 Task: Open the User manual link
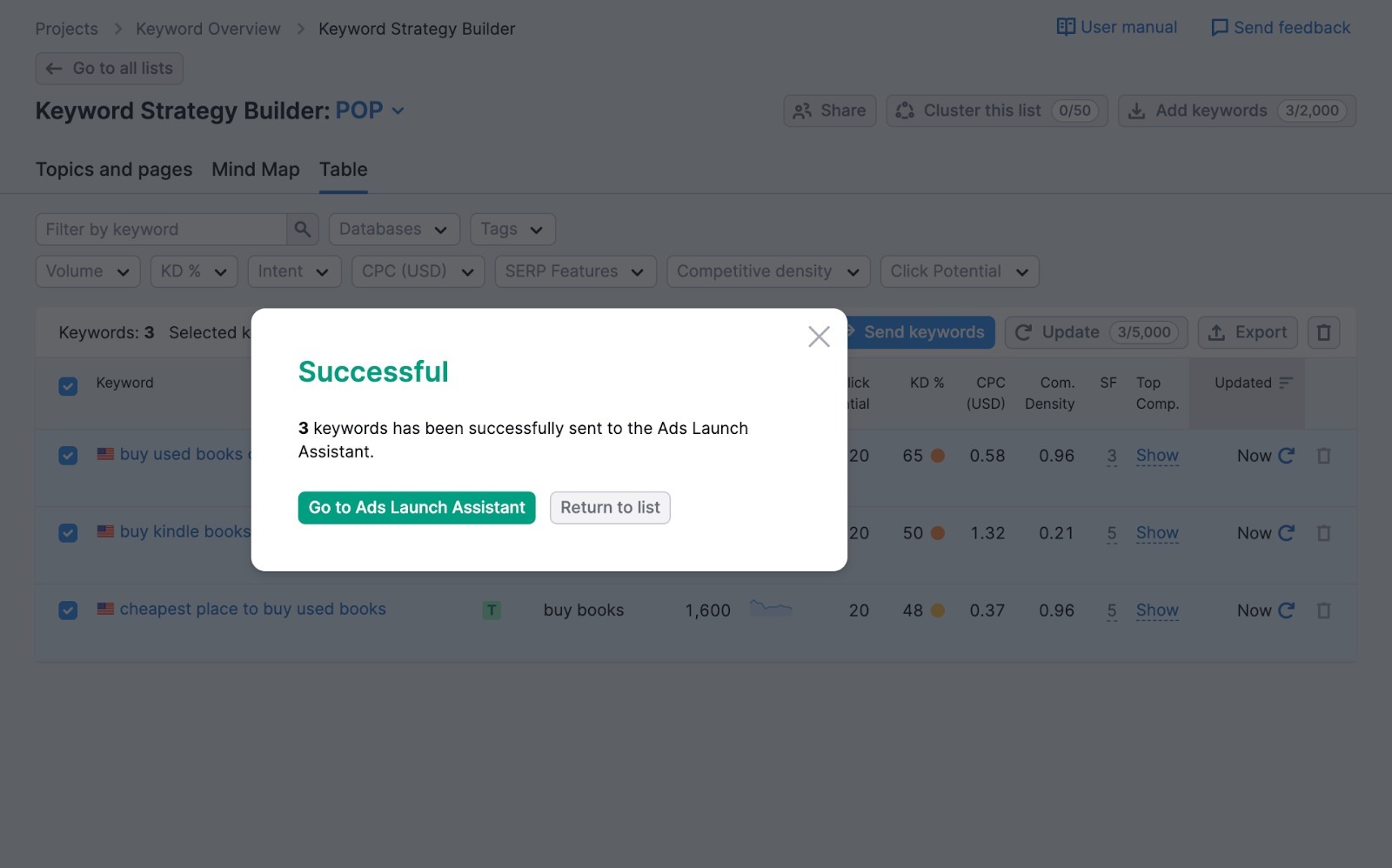click(x=1116, y=28)
